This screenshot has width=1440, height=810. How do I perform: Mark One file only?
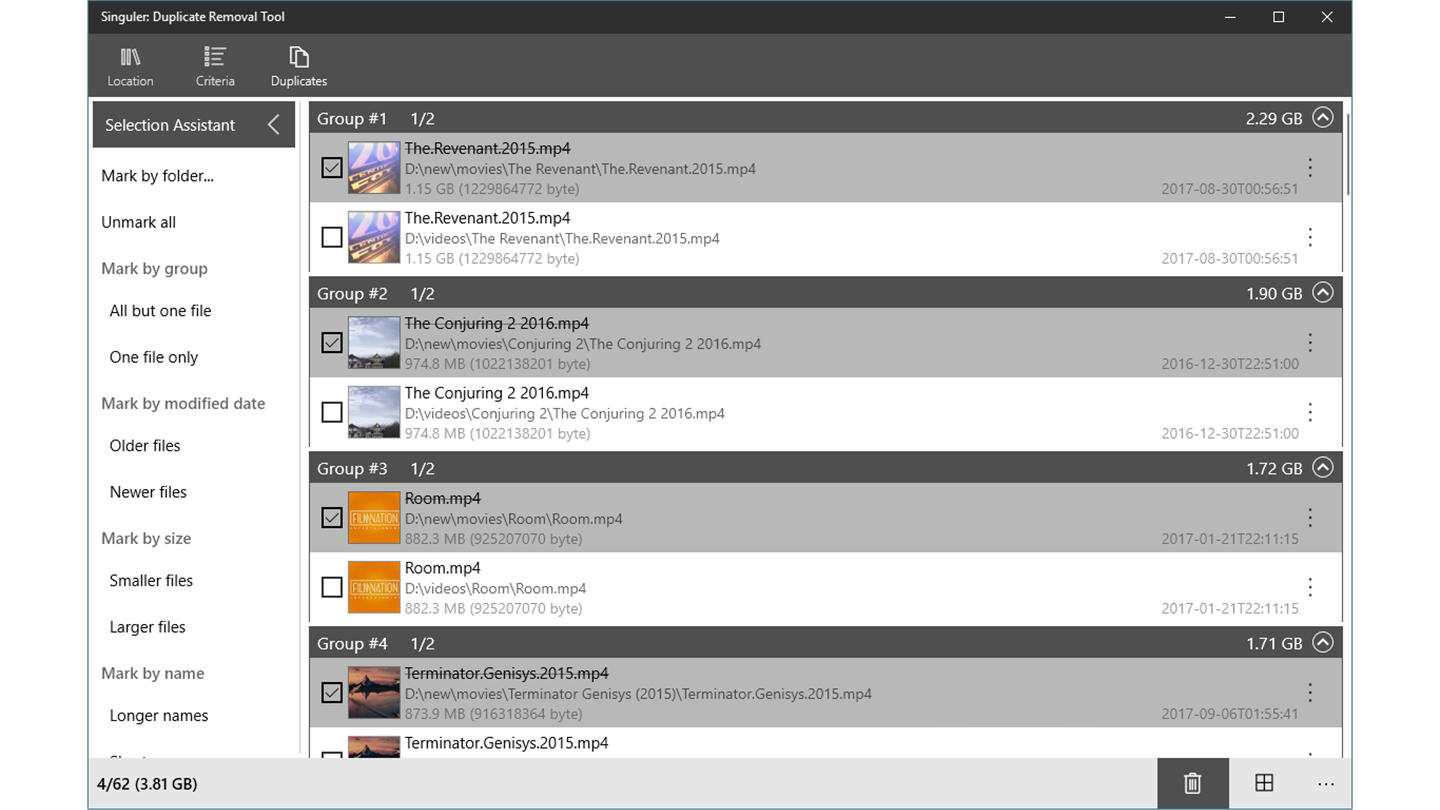click(153, 357)
